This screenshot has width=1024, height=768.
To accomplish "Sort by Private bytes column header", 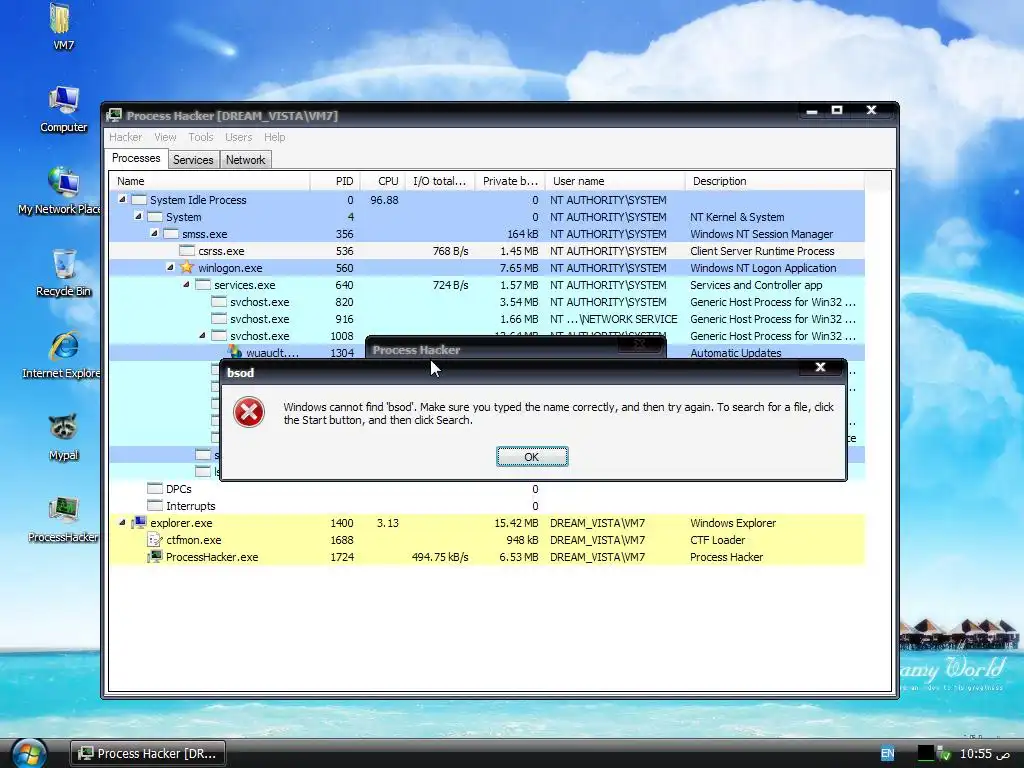I will point(510,181).
